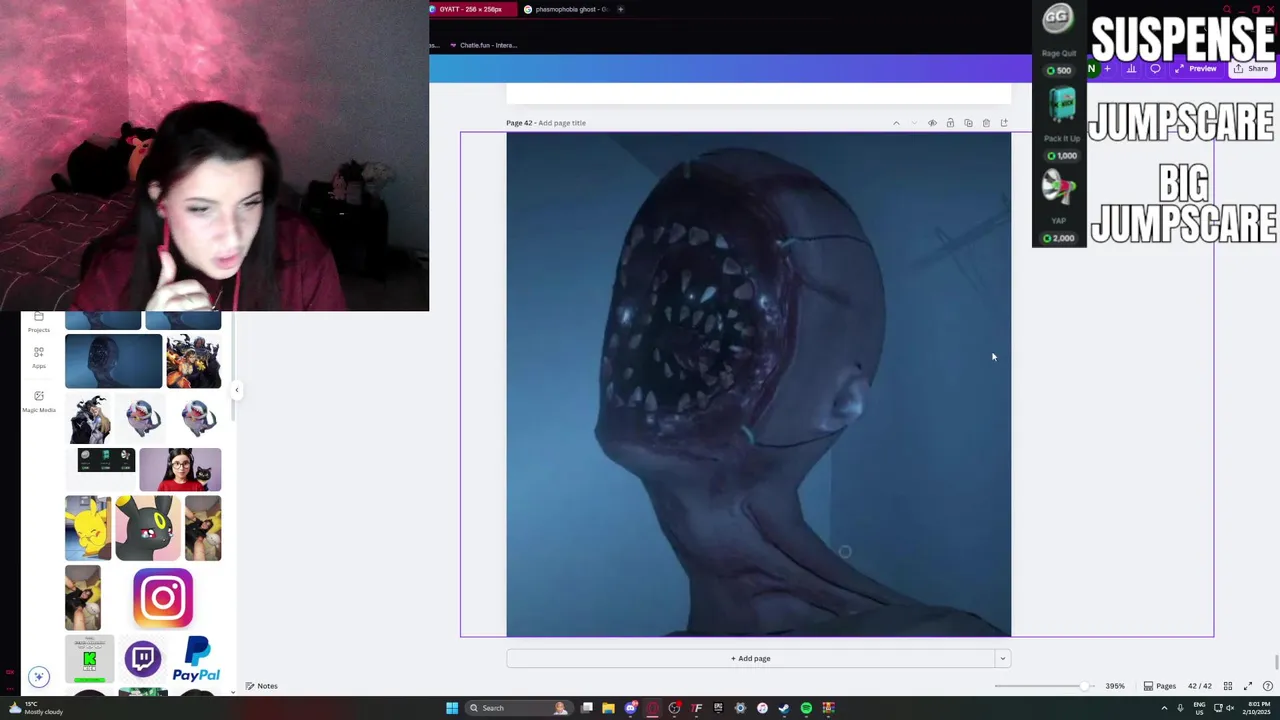The width and height of the screenshot is (1280, 720).
Task: Click the Share button
Action: point(1251,69)
